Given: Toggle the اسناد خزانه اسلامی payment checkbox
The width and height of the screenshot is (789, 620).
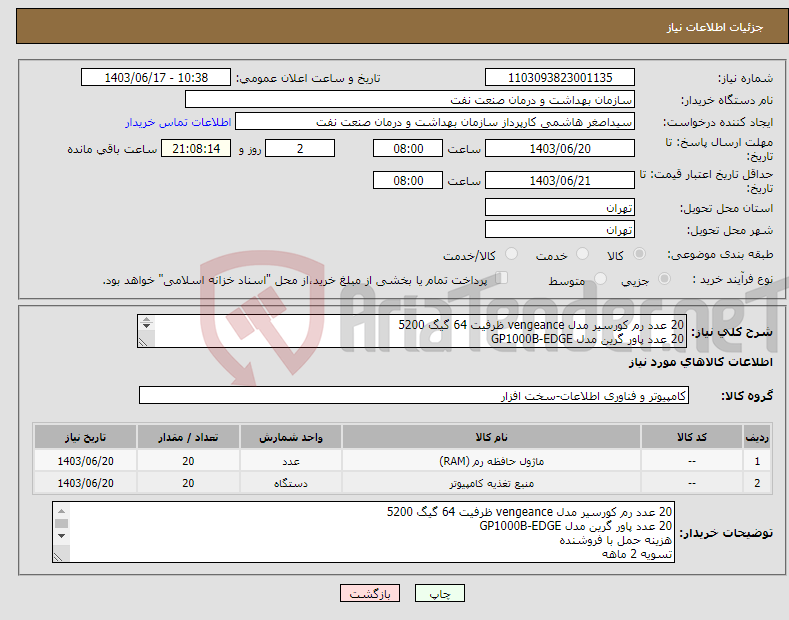Looking at the screenshot, I should point(502,278).
